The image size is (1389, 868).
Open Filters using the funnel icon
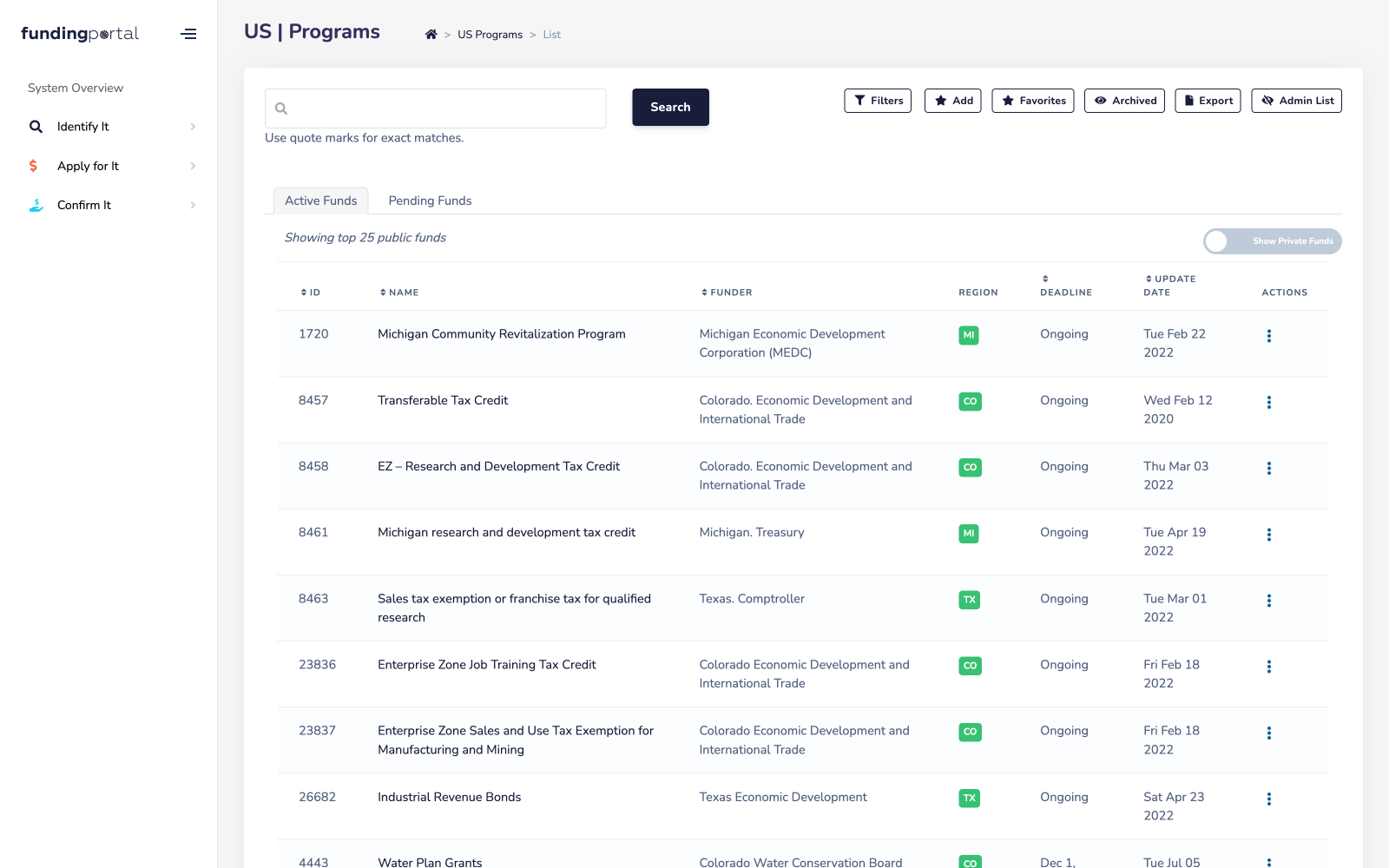(859, 101)
